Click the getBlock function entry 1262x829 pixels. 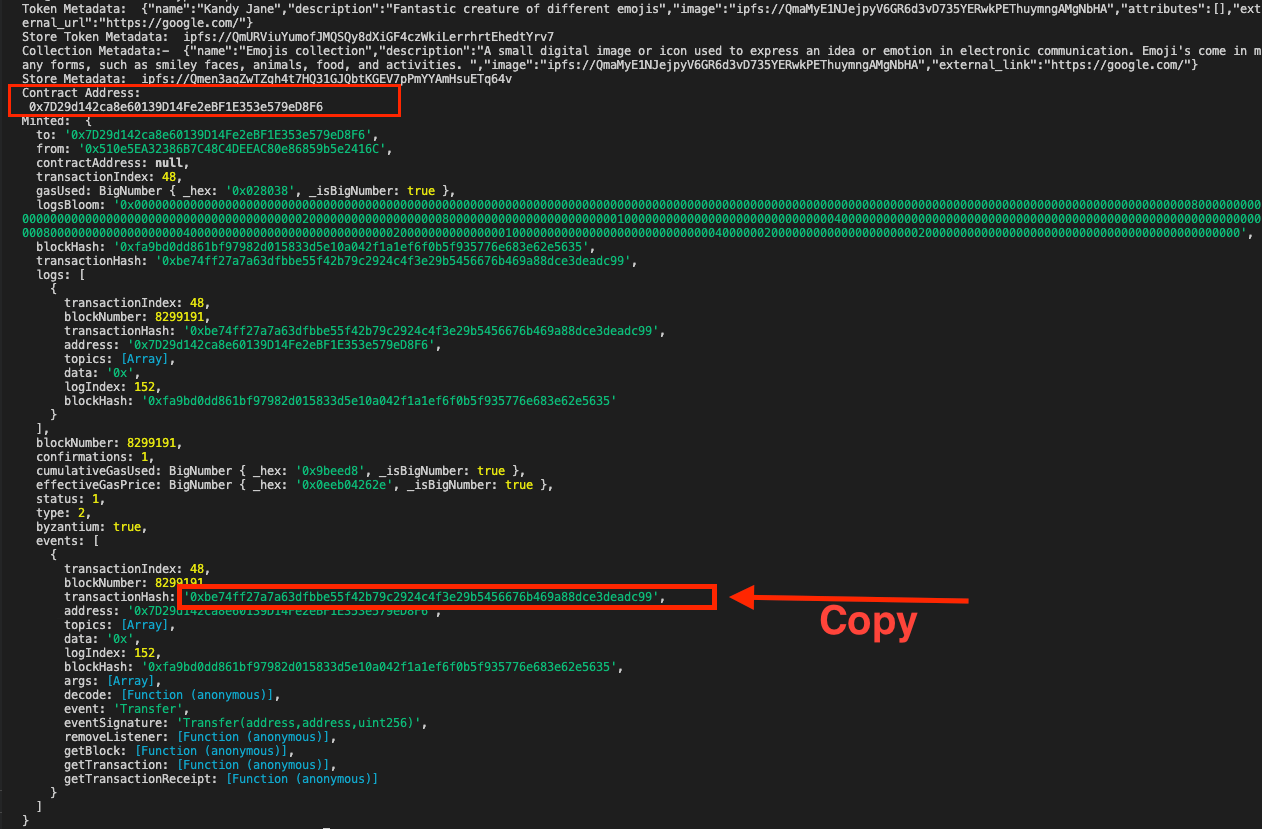click(x=212, y=750)
